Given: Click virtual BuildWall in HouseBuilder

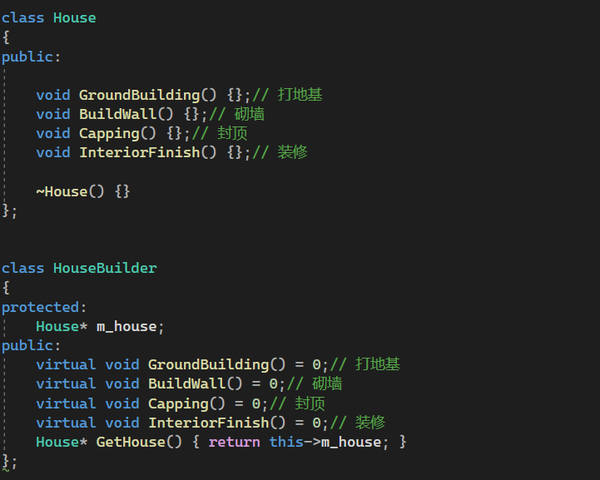Looking at the screenshot, I should click(187, 384).
